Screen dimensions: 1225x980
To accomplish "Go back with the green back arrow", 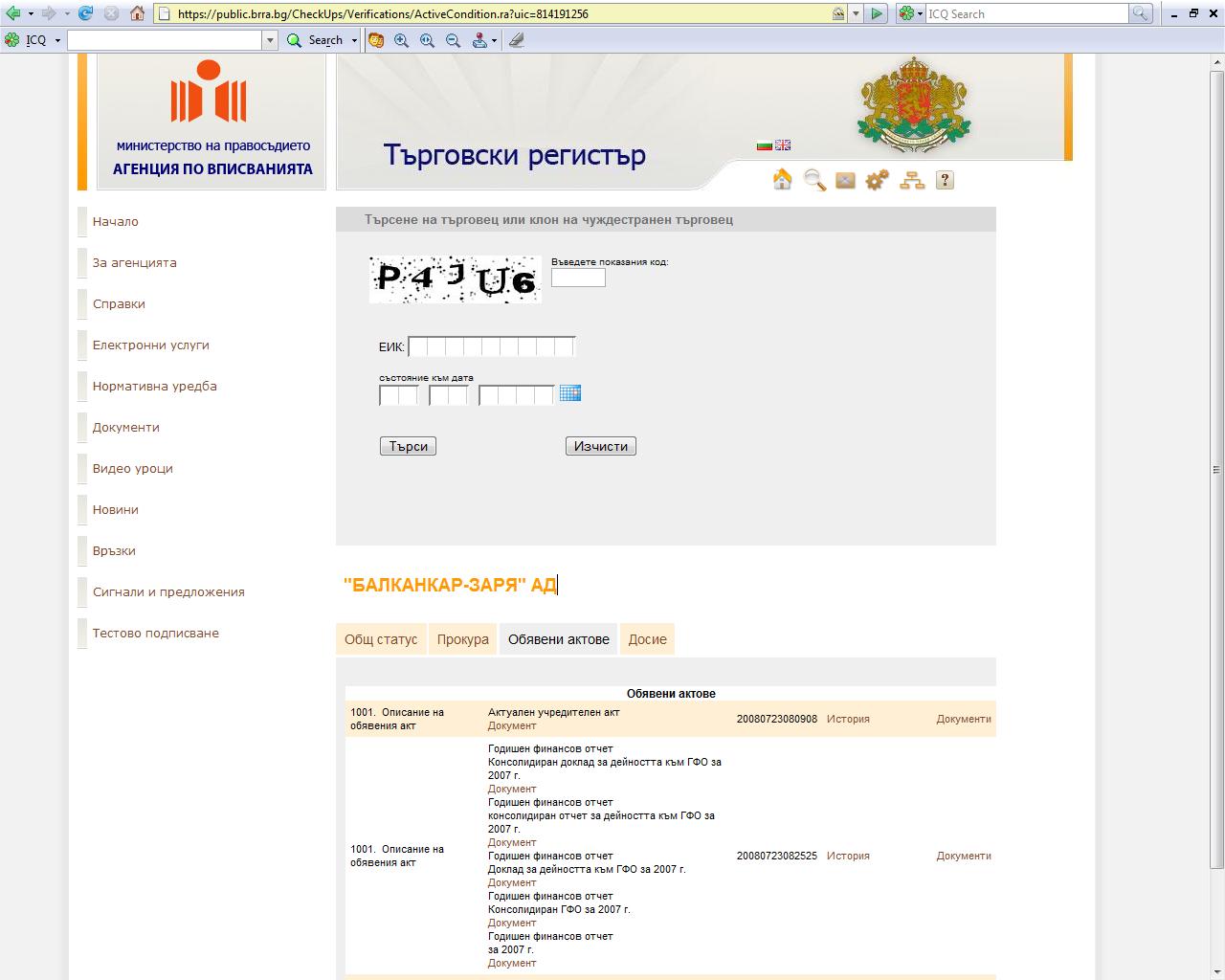I will coord(12,13).
